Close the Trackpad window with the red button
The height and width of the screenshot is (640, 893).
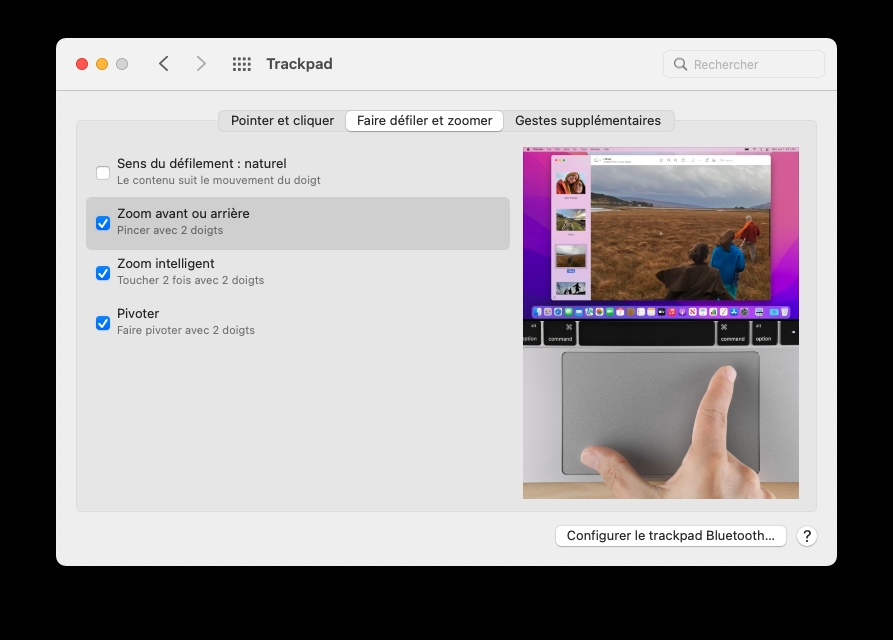[x=82, y=64]
